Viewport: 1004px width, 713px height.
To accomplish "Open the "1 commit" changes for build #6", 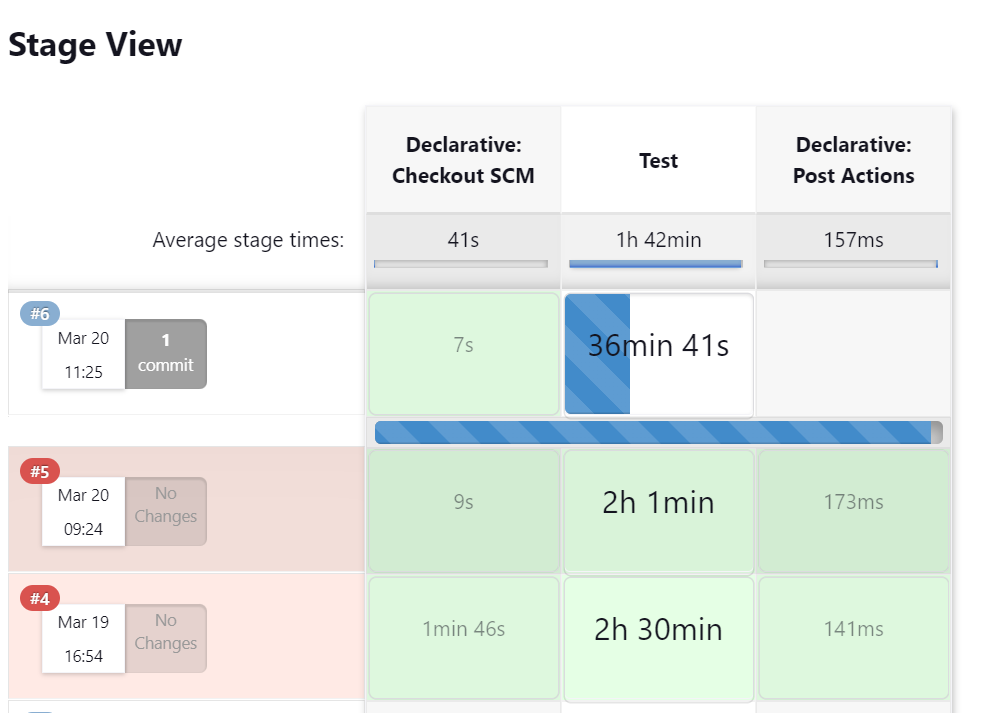I will tap(166, 354).
